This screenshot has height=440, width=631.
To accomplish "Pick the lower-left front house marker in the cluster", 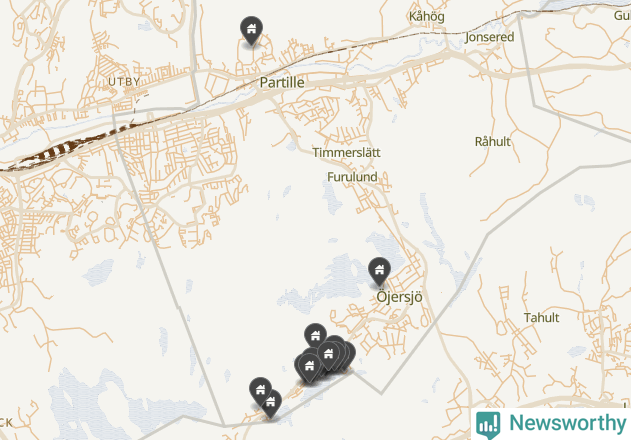I will (309, 367).
